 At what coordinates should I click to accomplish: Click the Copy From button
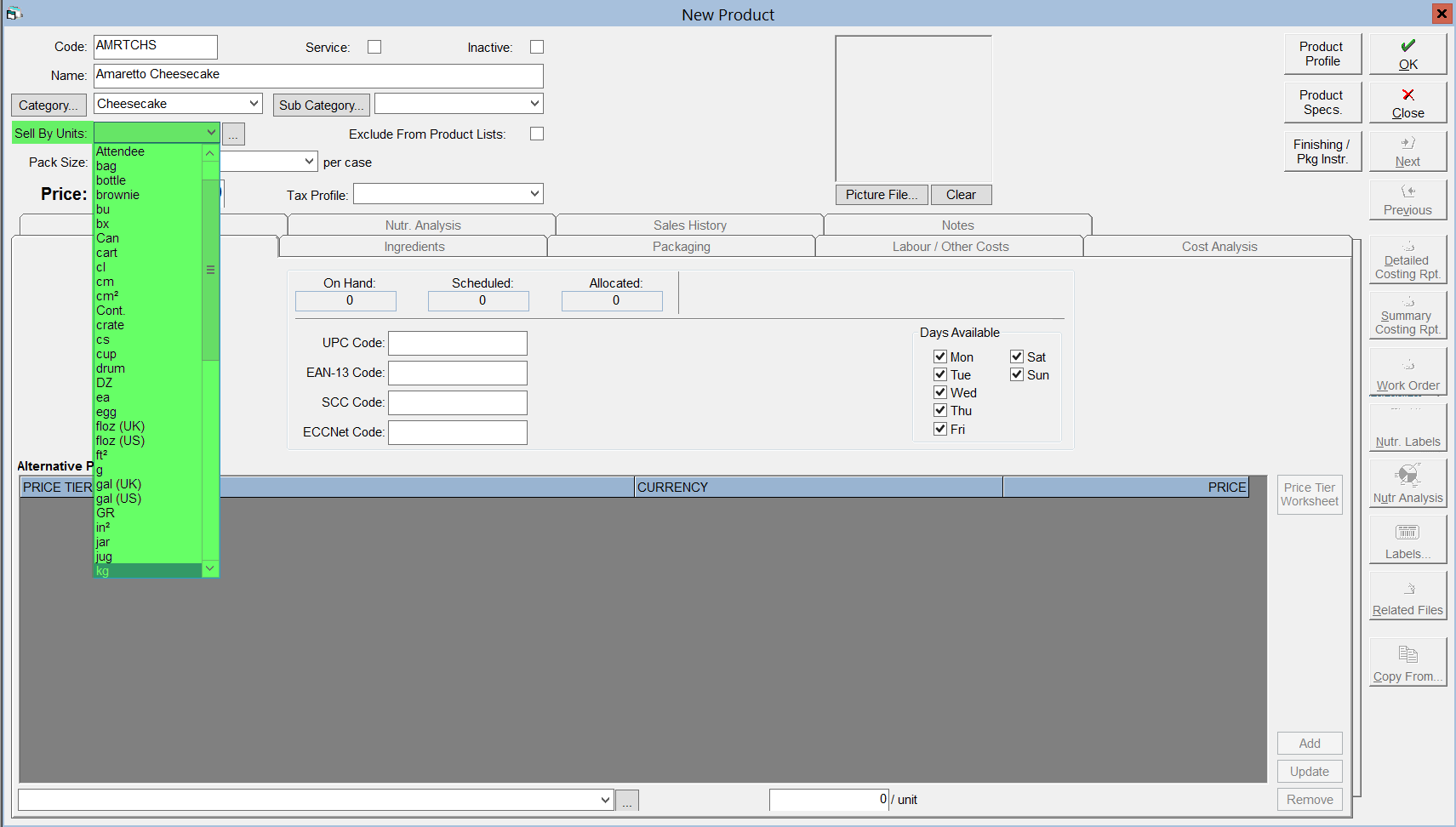point(1407,663)
